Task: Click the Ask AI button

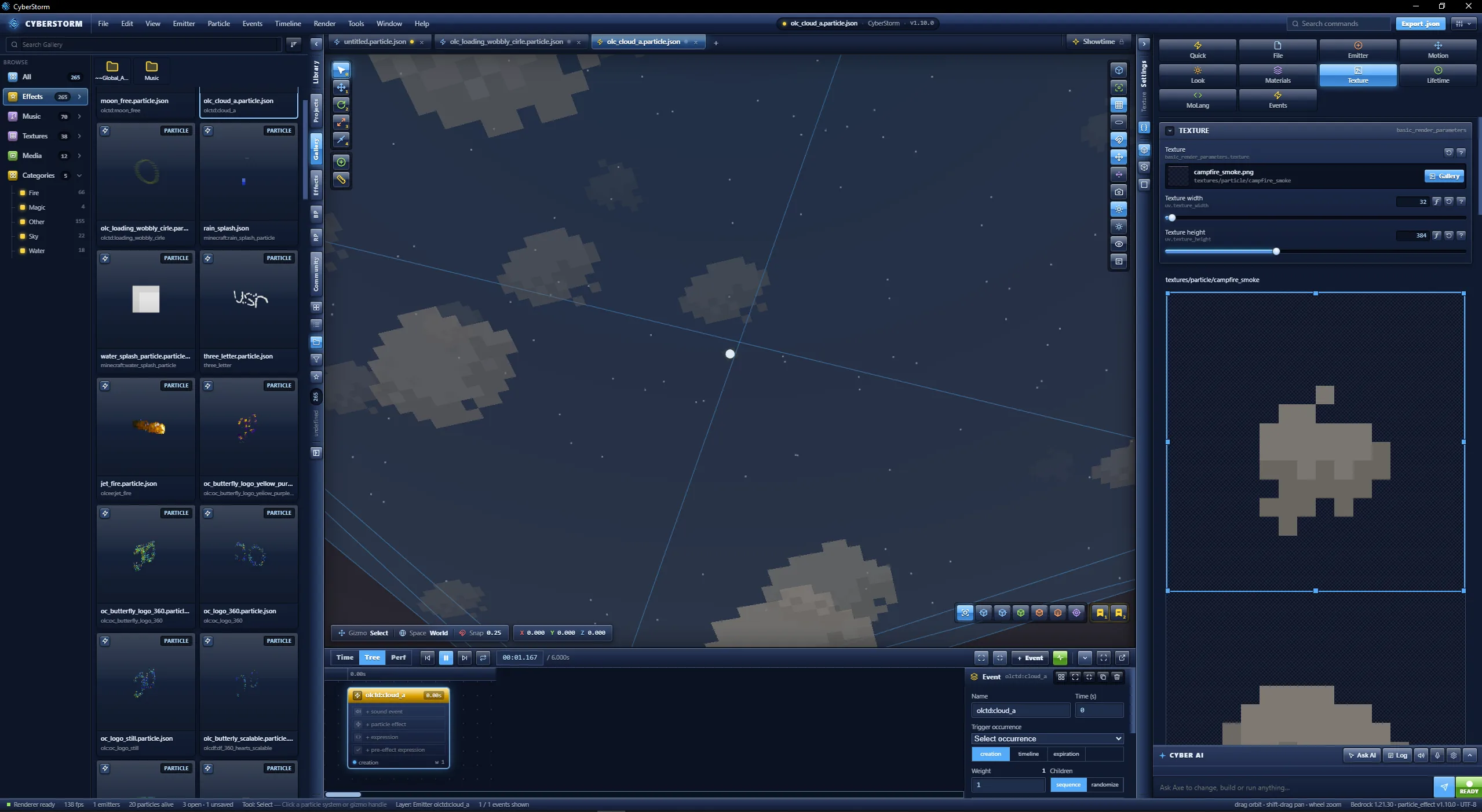Action: [x=1361, y=755]
